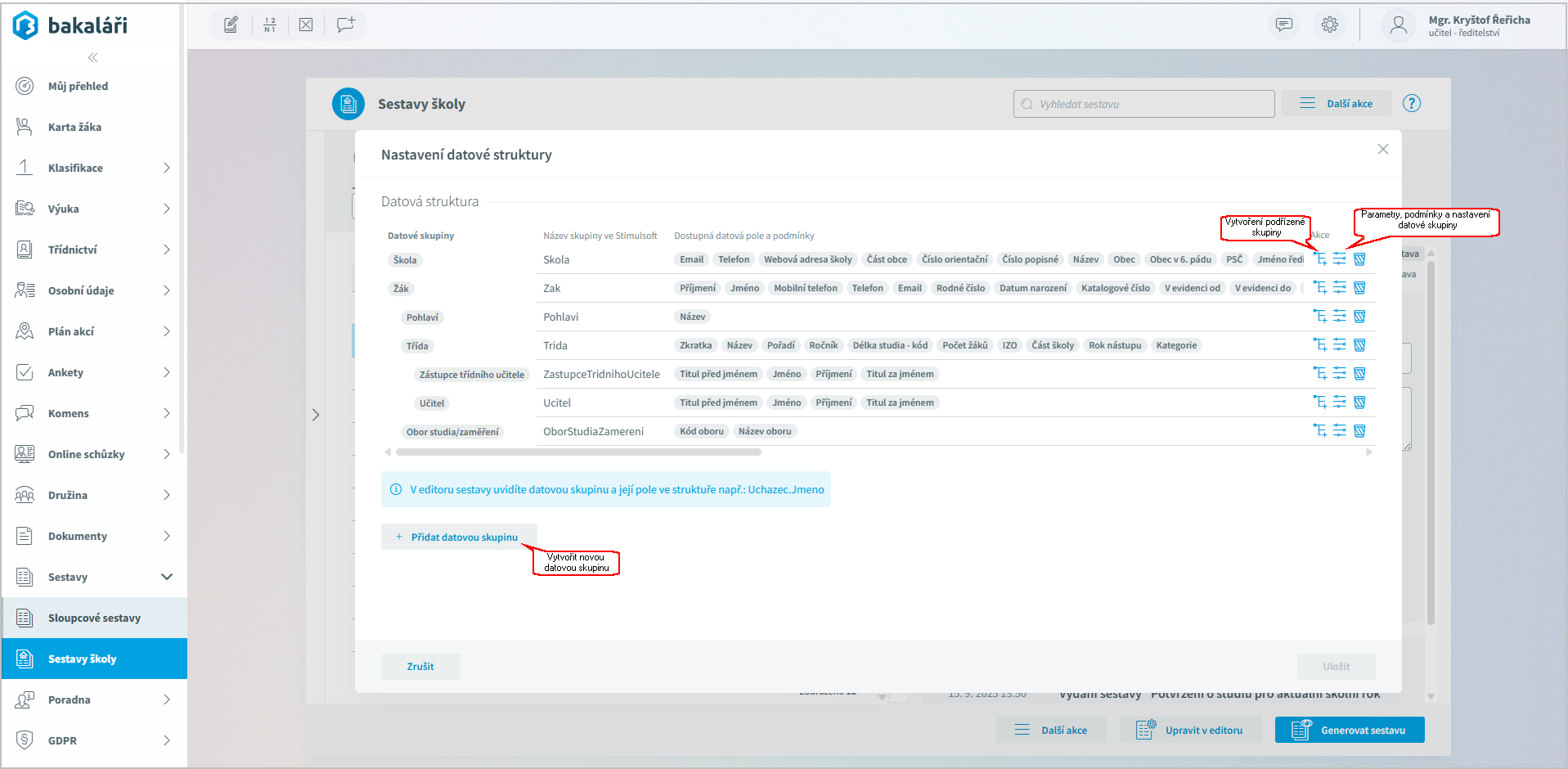Image resolution: width=1568 pixels, height=769 pixels.
Task: Open Můj přehled in the sidebar
Action: pos(78,86)
